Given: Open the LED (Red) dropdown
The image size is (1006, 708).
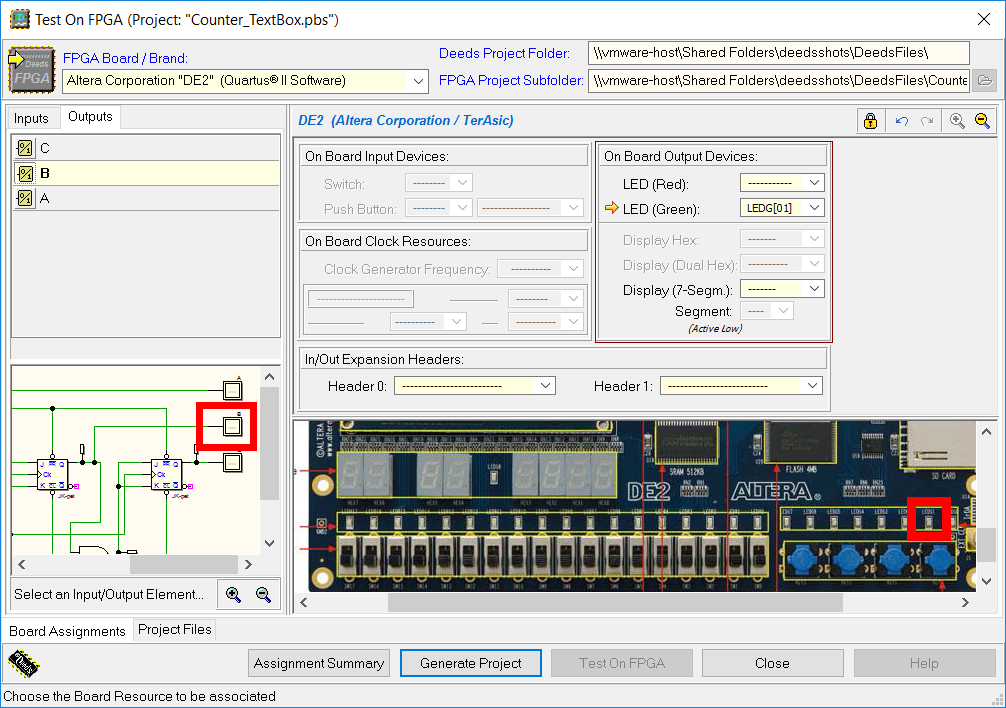Looking at the screenshot, I should click(x=814, y=183).
